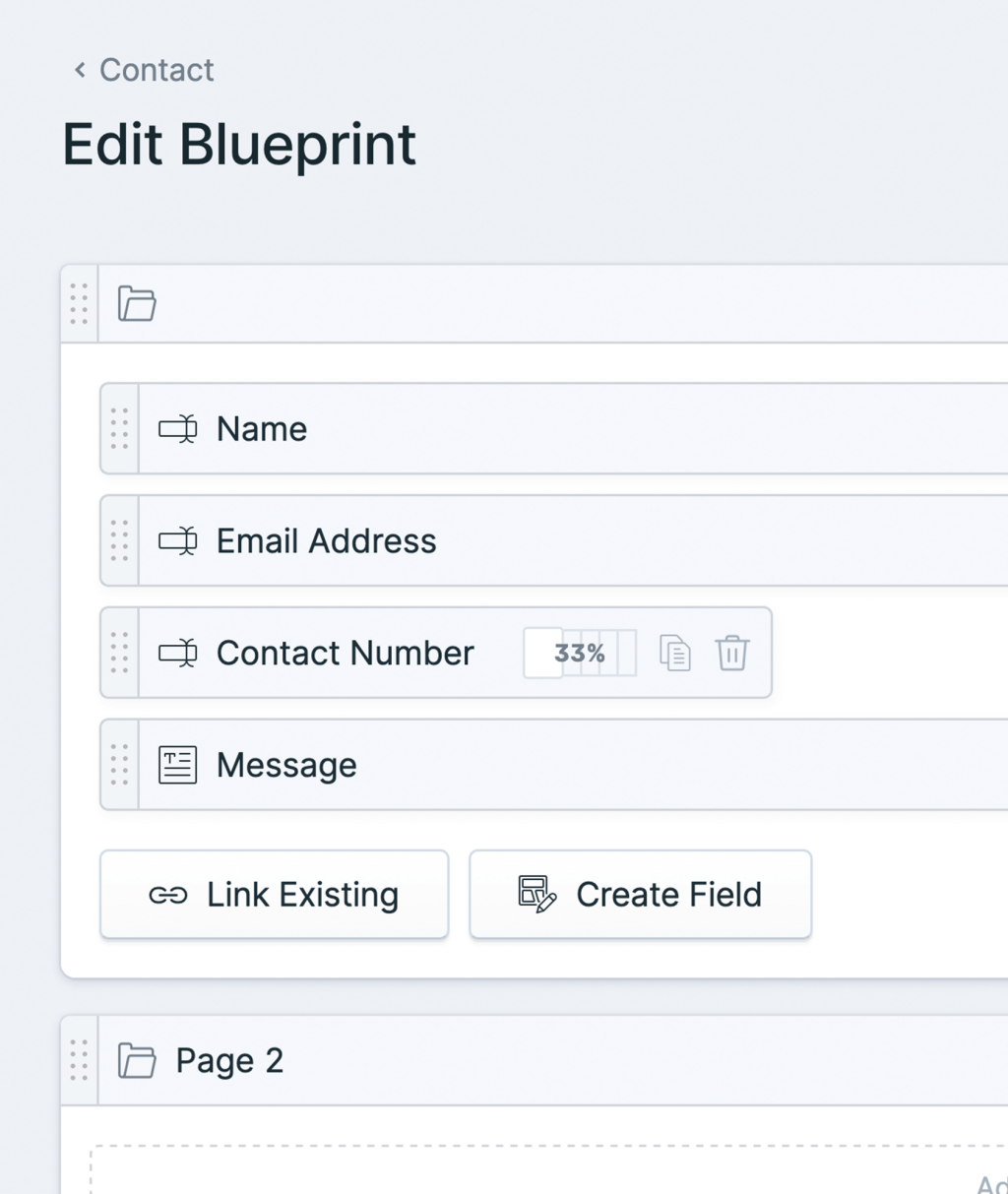Select the Page 2 section title
This screenshot has height=1194, width=1008.
(230, 1061)
